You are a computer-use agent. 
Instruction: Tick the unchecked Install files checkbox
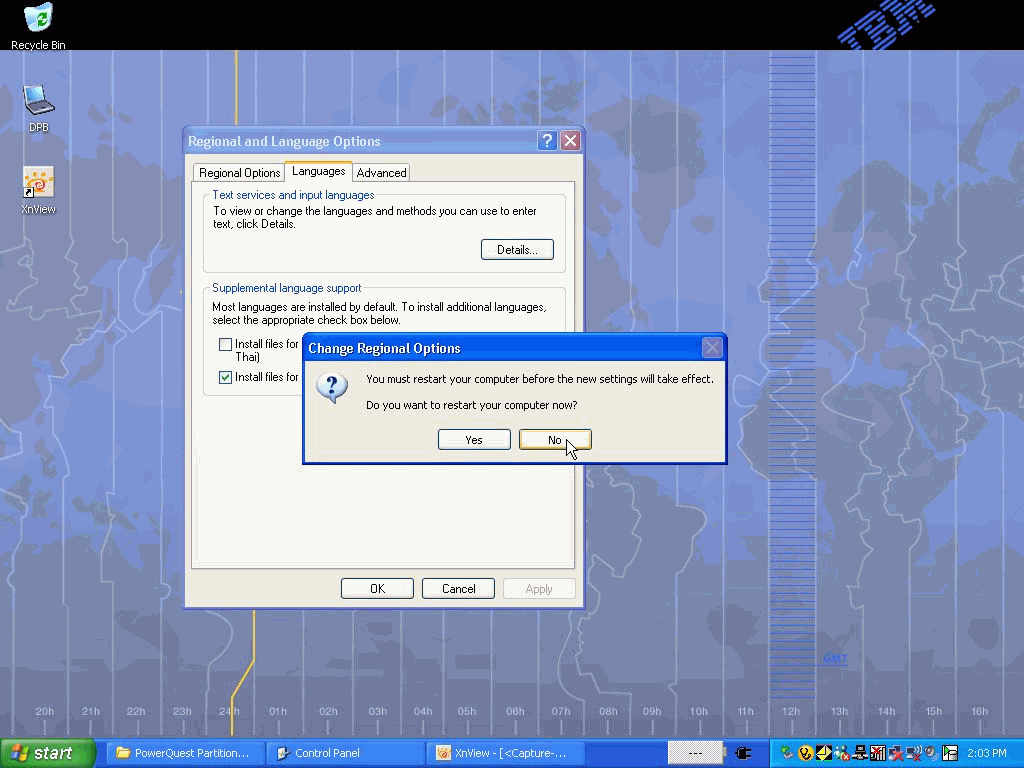(x=226, y=345)
